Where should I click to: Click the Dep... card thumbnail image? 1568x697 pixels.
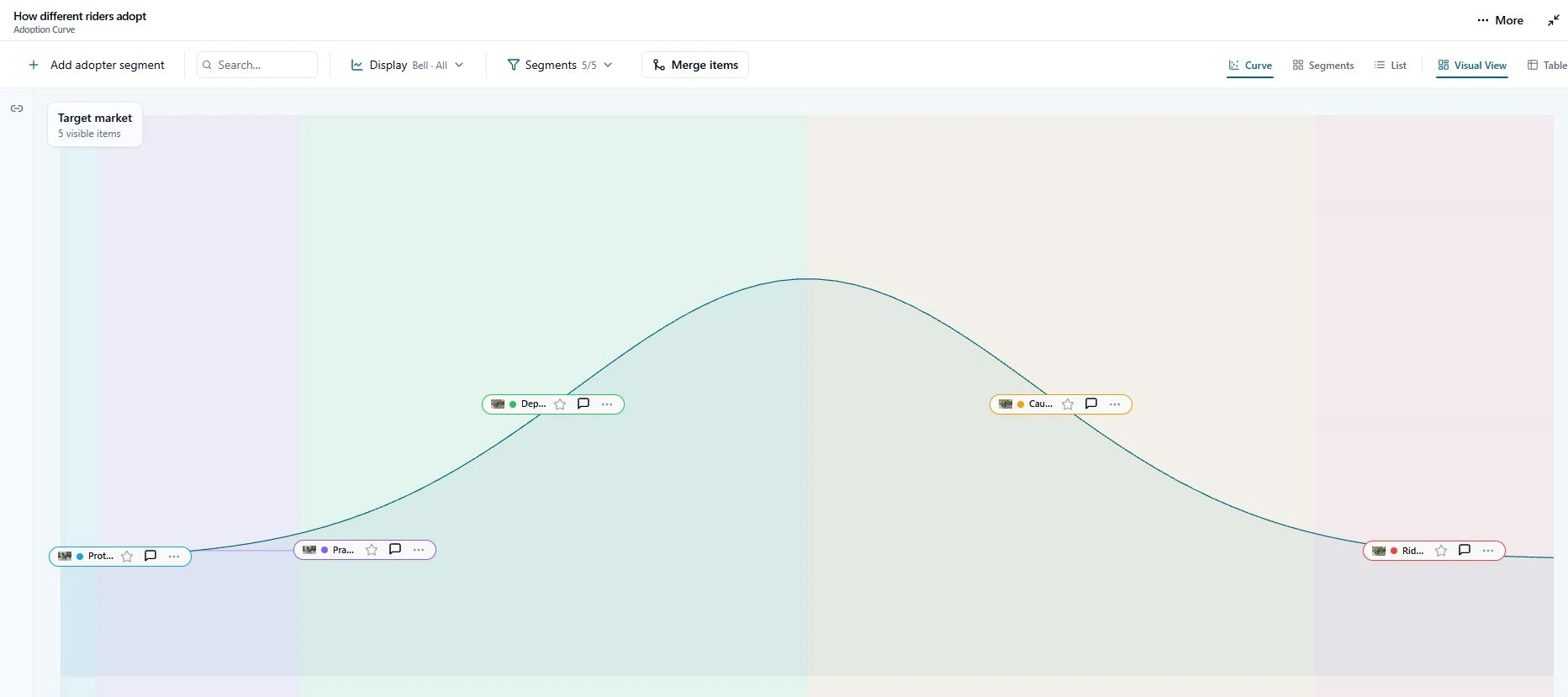pos(498,404)
